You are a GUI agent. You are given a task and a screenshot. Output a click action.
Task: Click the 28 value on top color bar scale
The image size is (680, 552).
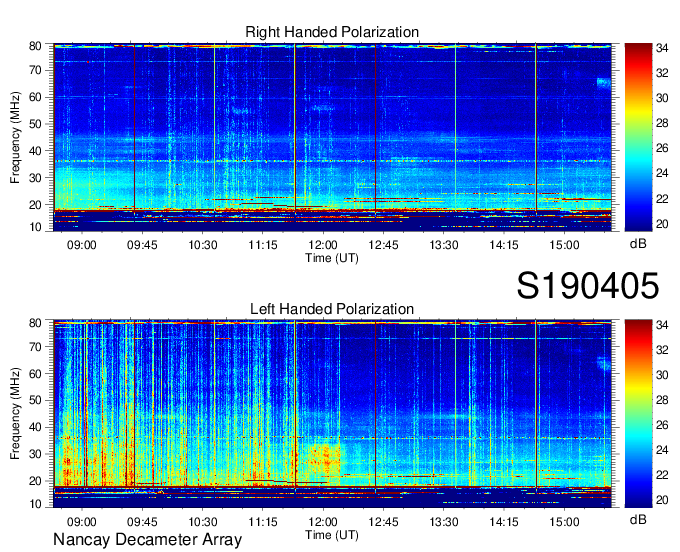[x=662, y=124]
